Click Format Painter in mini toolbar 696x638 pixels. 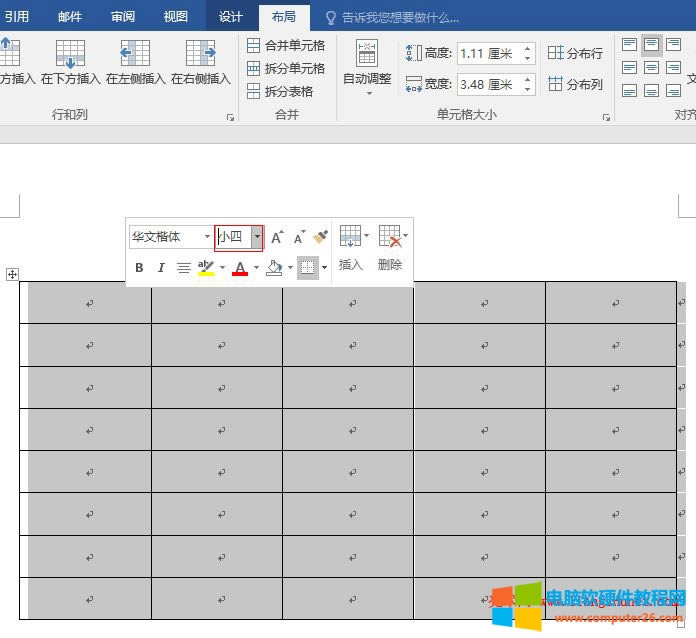(x=321, y=237)
